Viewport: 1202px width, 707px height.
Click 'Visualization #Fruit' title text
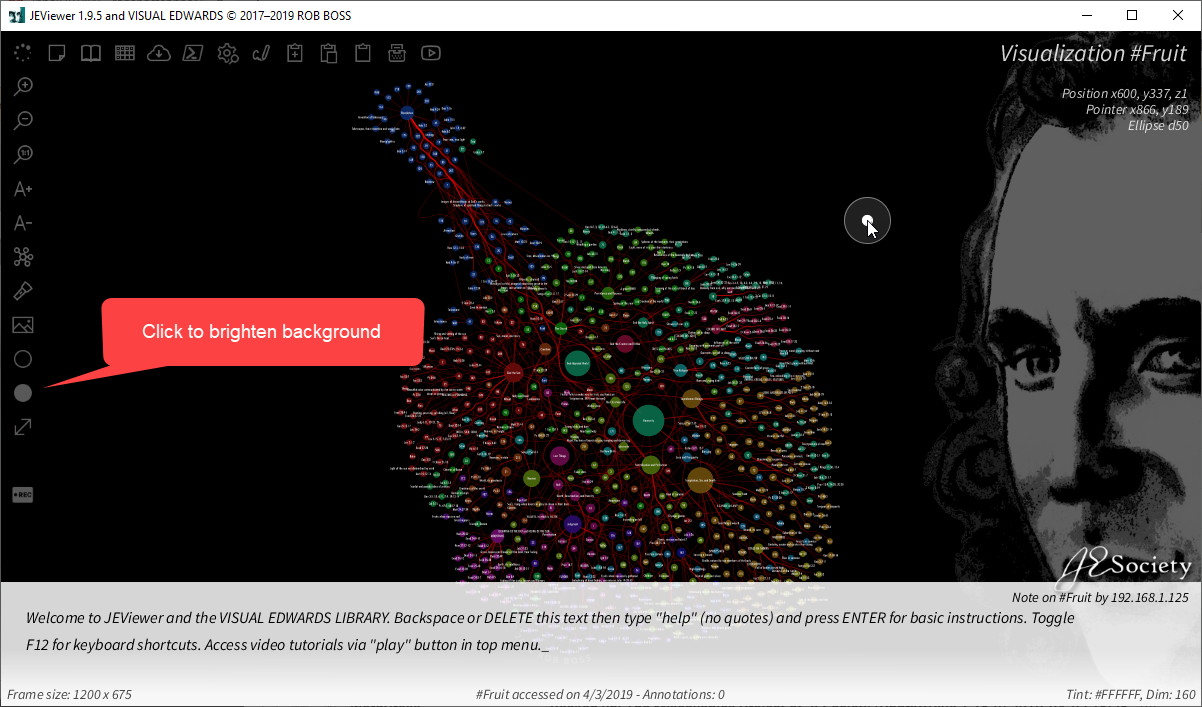(1093, 53)
